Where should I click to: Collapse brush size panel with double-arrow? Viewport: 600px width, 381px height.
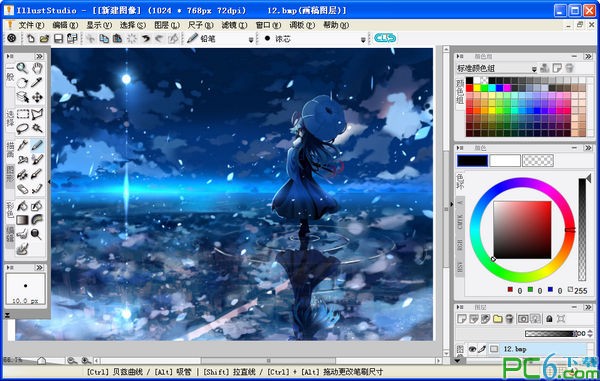click(x=39, y=267)
